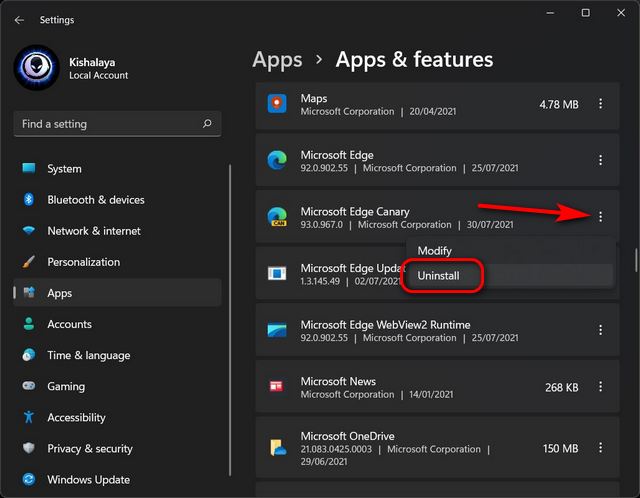Open menu for Edge WebView2 Runtime
This screenshot has height=498, width=640.
(600, 330)
